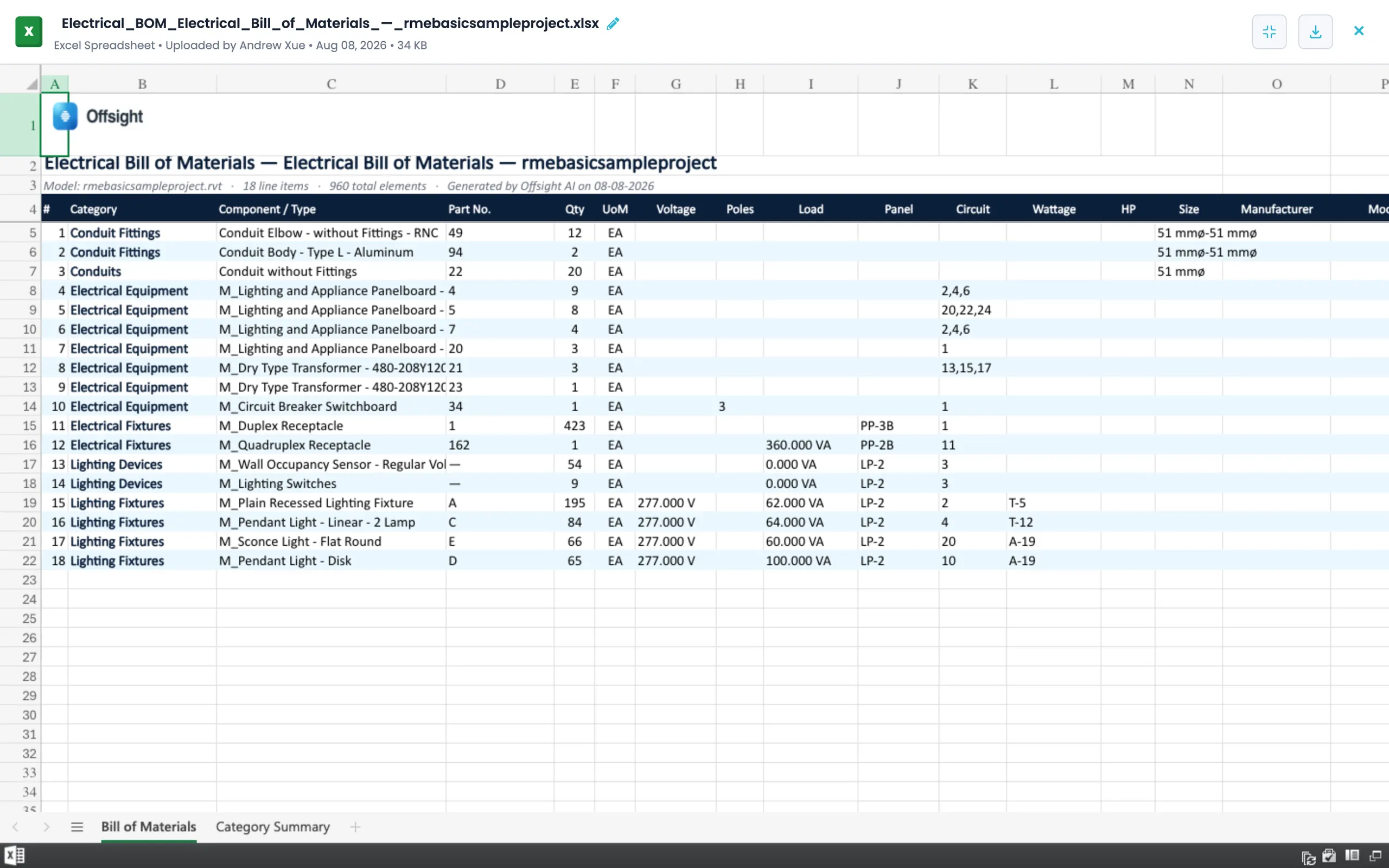Viewport: 1389px width, 868px height.
Task: Click the quantity cell showing 195
Action: 575,503
